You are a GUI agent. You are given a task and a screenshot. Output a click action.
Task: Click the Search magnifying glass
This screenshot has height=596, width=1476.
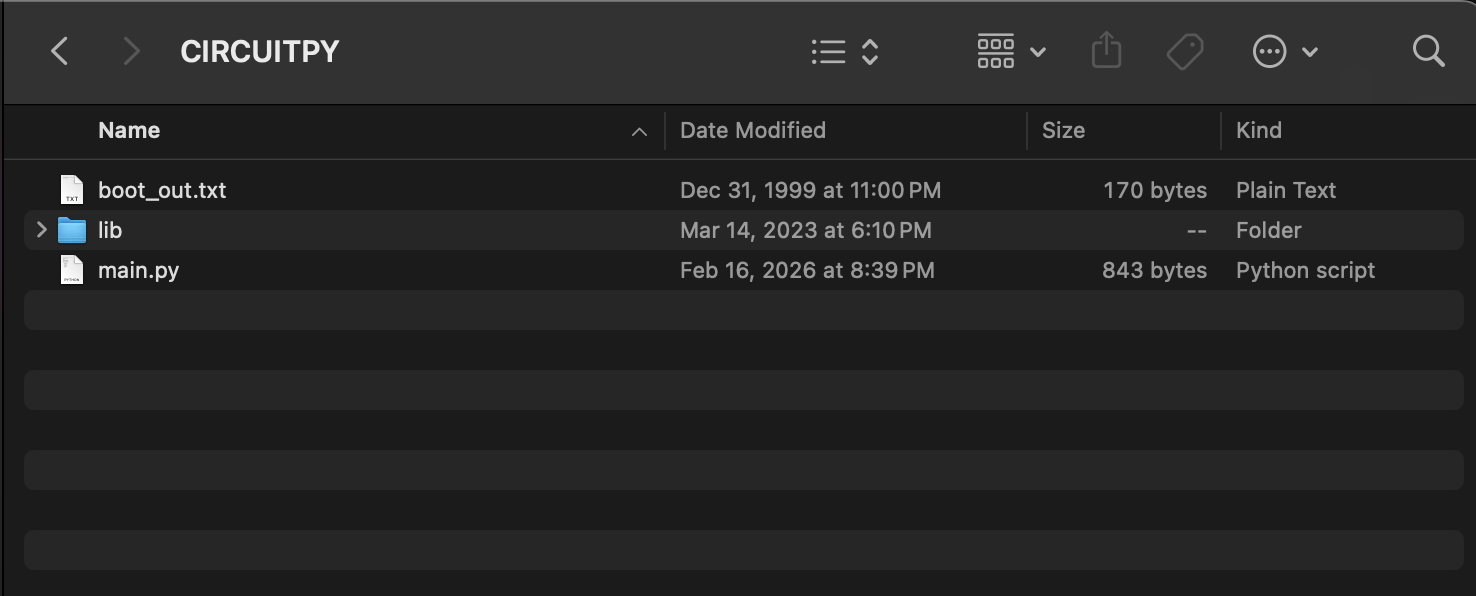pos(1428,51)
